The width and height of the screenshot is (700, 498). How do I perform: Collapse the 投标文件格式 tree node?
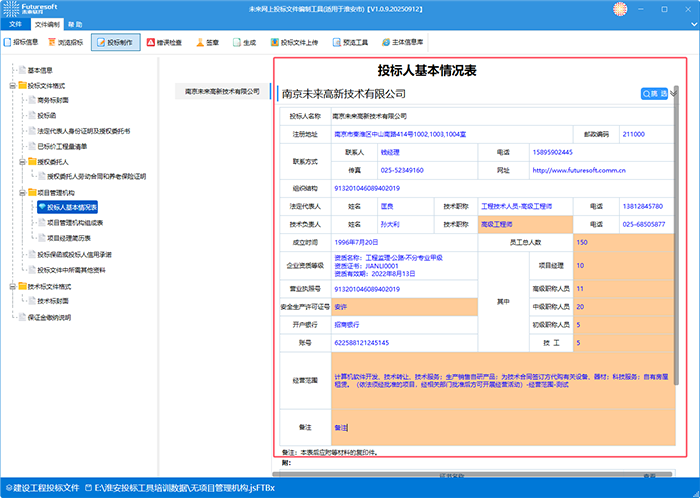point(11,85)
